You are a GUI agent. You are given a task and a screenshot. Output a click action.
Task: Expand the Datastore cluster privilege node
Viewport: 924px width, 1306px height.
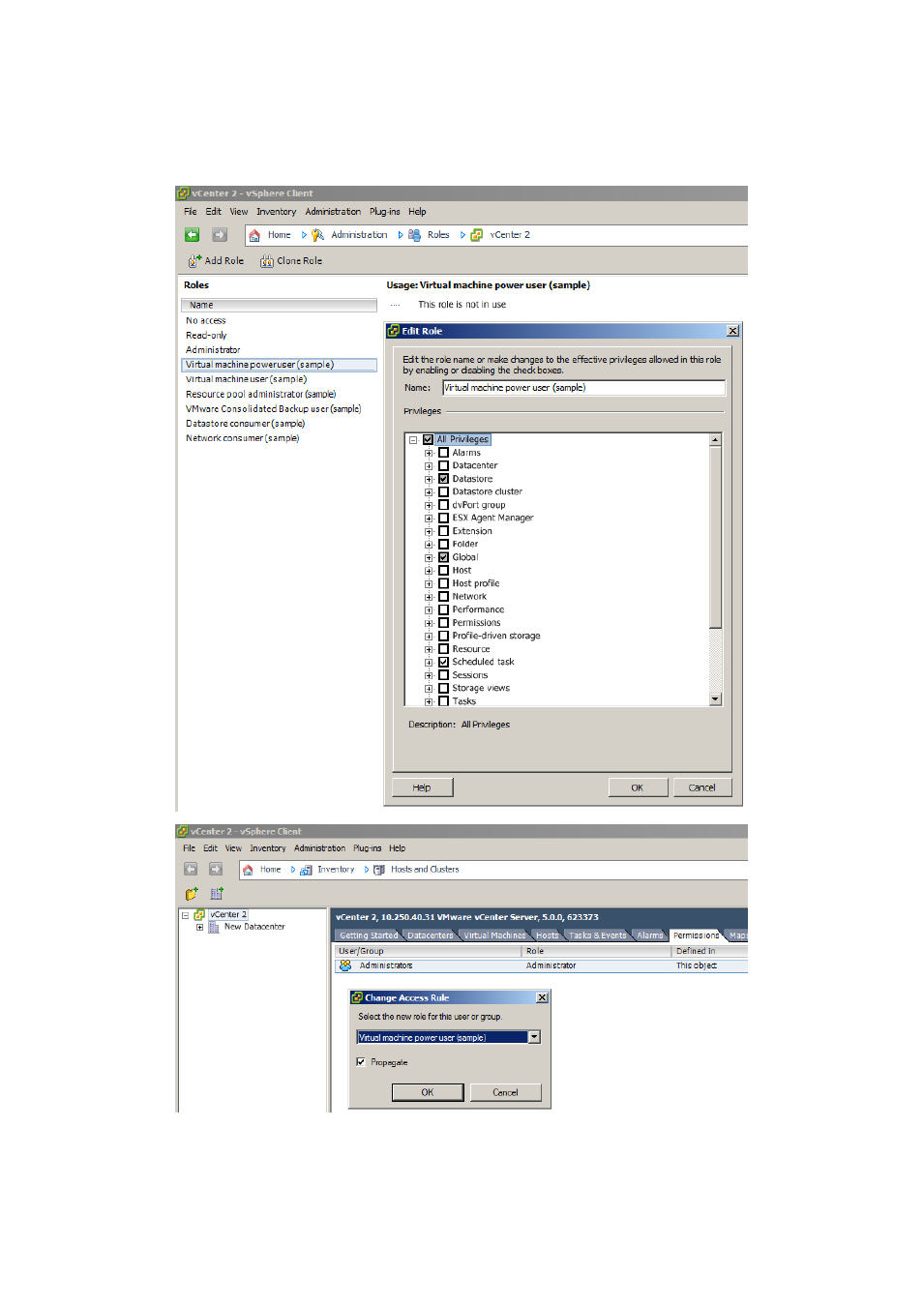coord(429,492)
